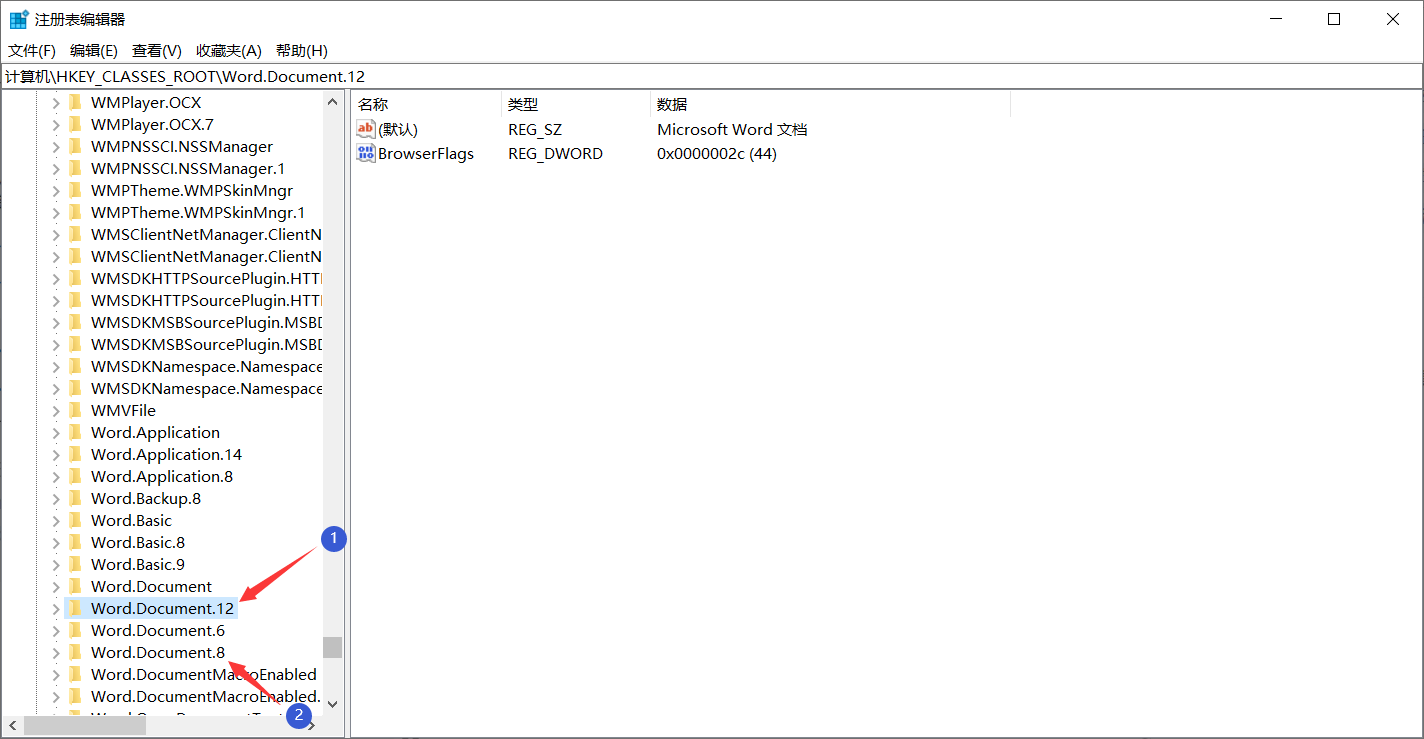The width and height of the screenshot is (1424, 739).
Task: Select the Word.Document.6 tree key
Action: tap(158, 630)
